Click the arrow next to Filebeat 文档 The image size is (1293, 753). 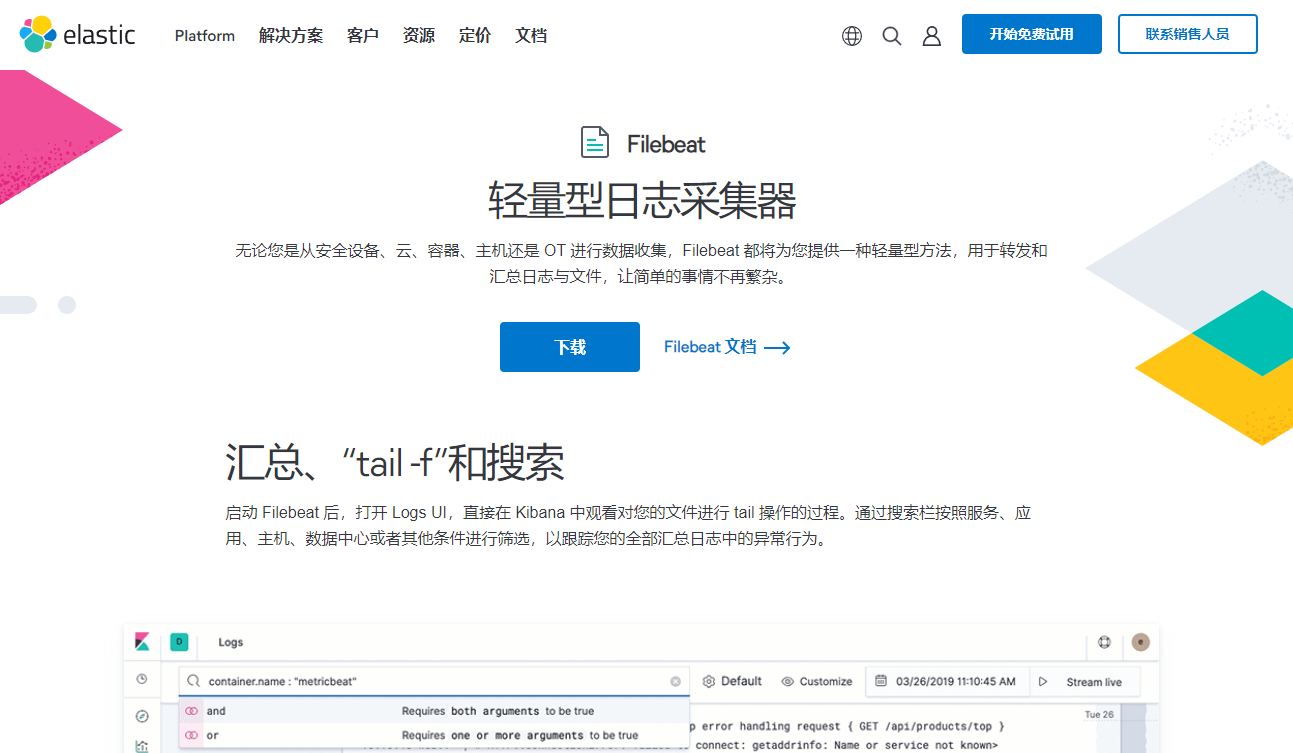click(x=777, y=348)
